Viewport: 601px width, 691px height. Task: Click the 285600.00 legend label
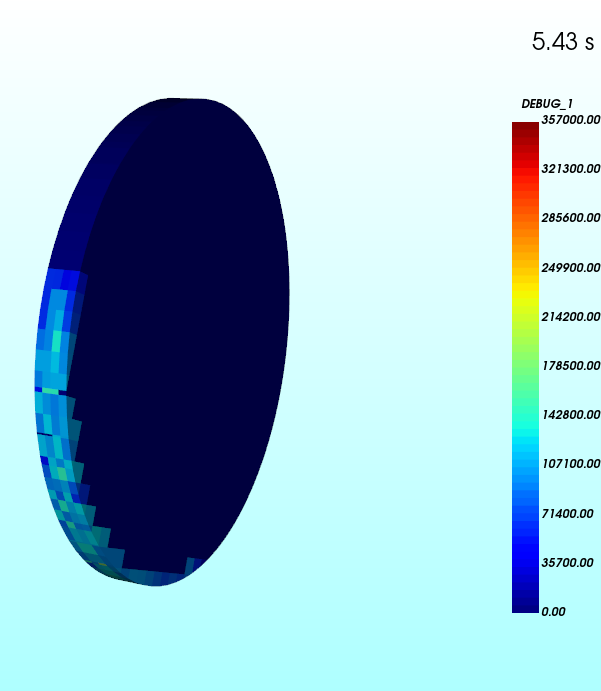(571, 218)
